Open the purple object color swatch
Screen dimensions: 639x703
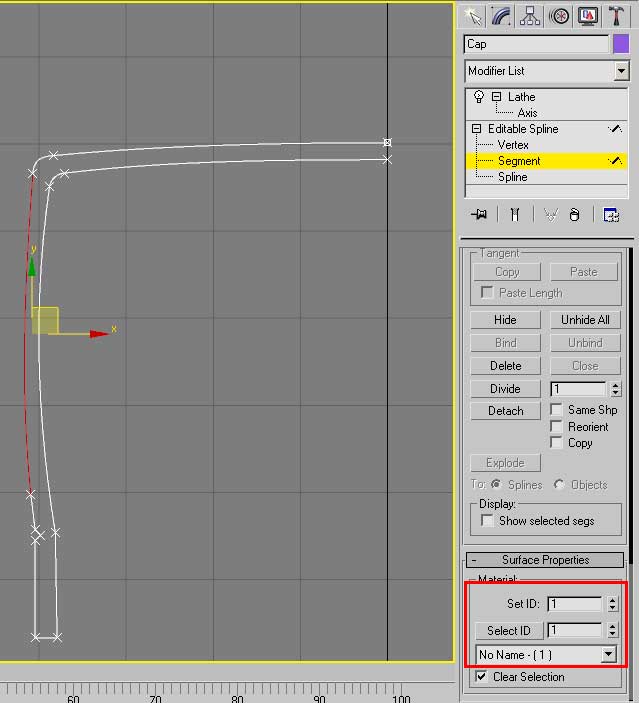[620, 44]
